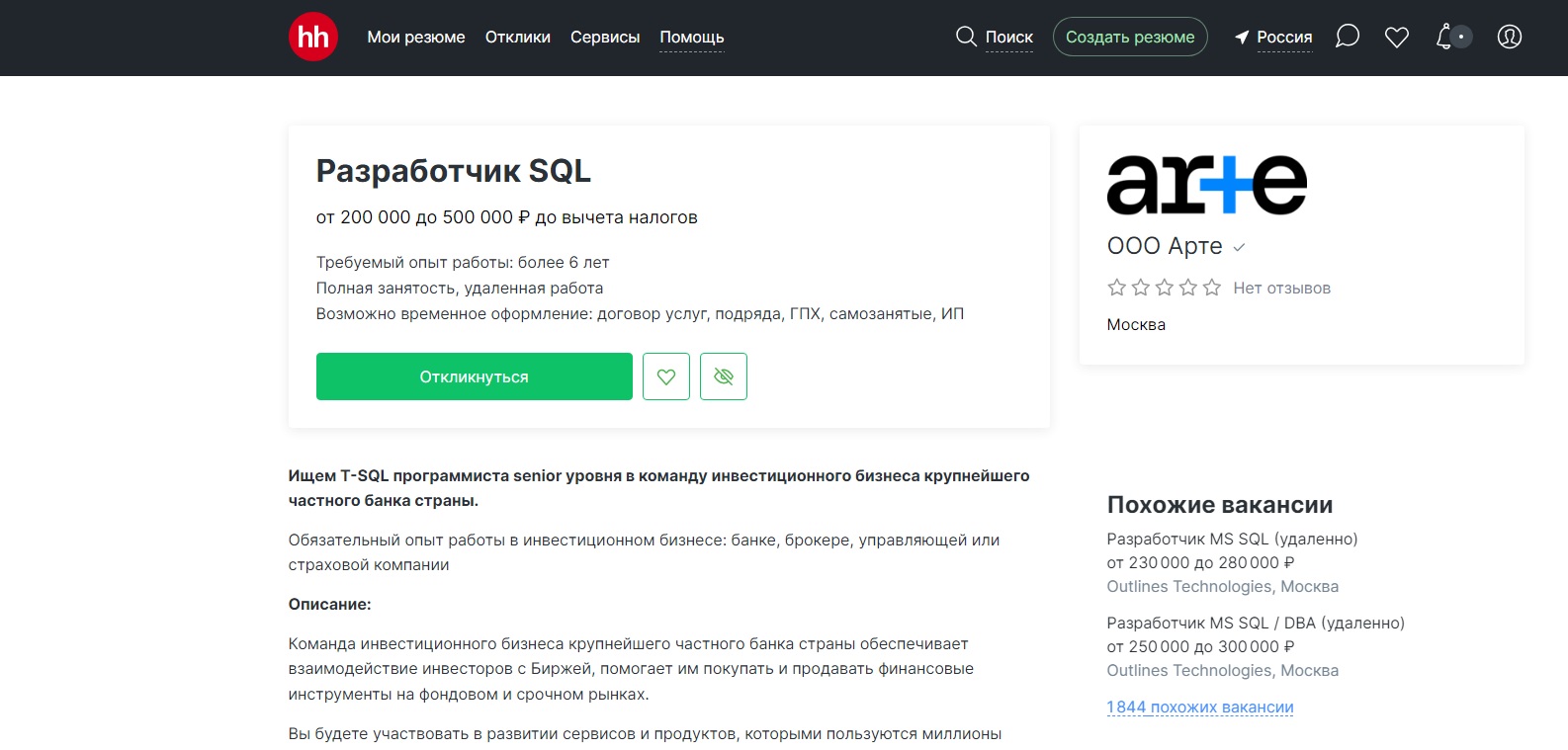
Task: Click salary от 250 000 до 300 000 ₽
Action: click(1200, 647)
